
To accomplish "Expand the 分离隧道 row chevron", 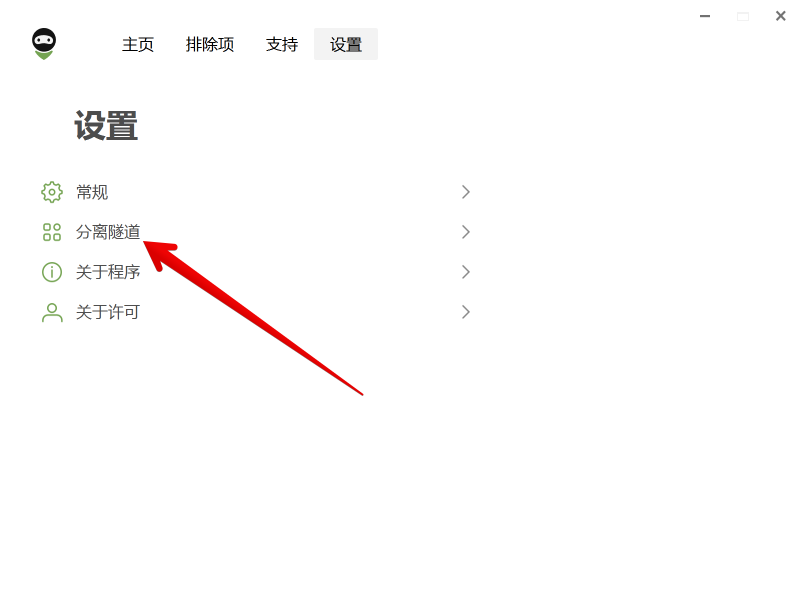I will click(x=465, y=232).
